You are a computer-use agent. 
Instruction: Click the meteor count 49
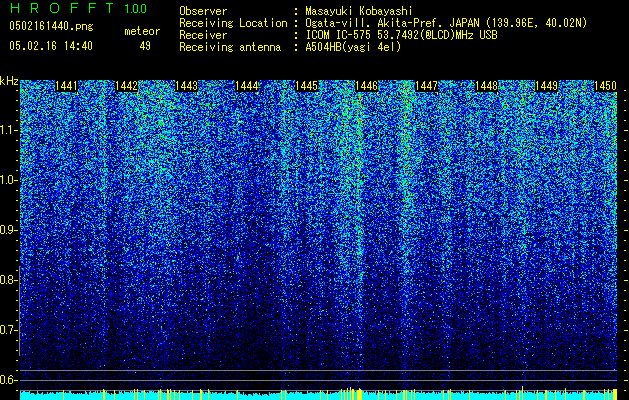(x=145, y=46)
